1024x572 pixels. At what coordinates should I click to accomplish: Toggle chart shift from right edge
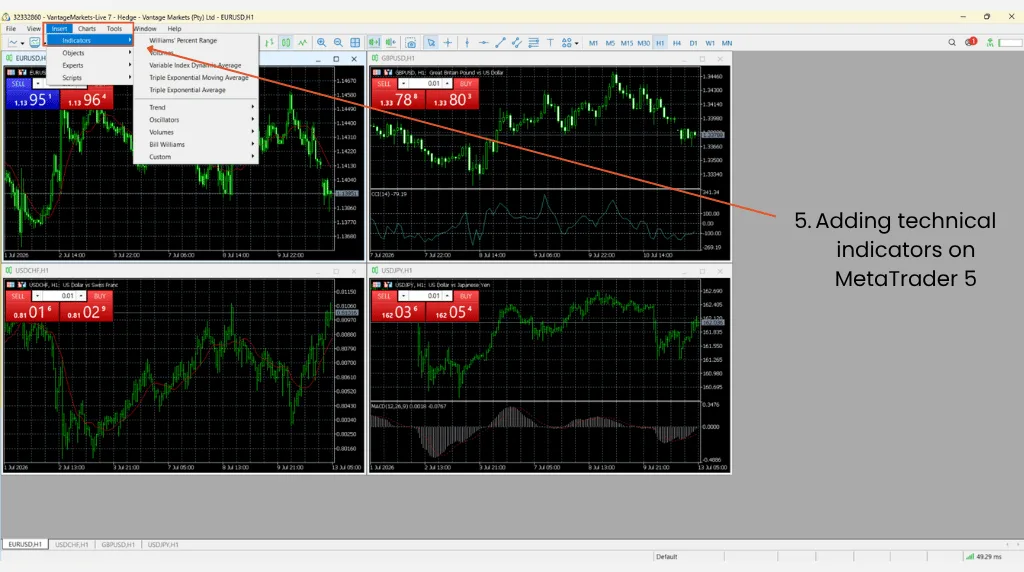click(x=391, y=43)
